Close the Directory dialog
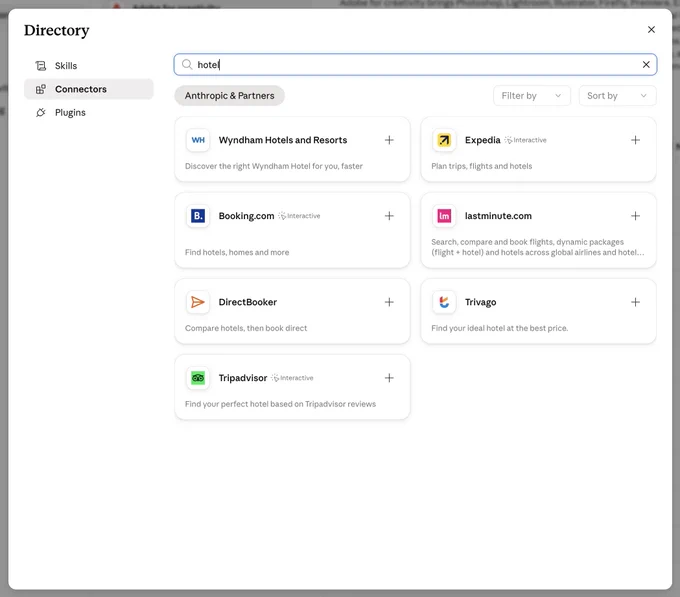Viewport: 680px width, 597px height. 651,29
